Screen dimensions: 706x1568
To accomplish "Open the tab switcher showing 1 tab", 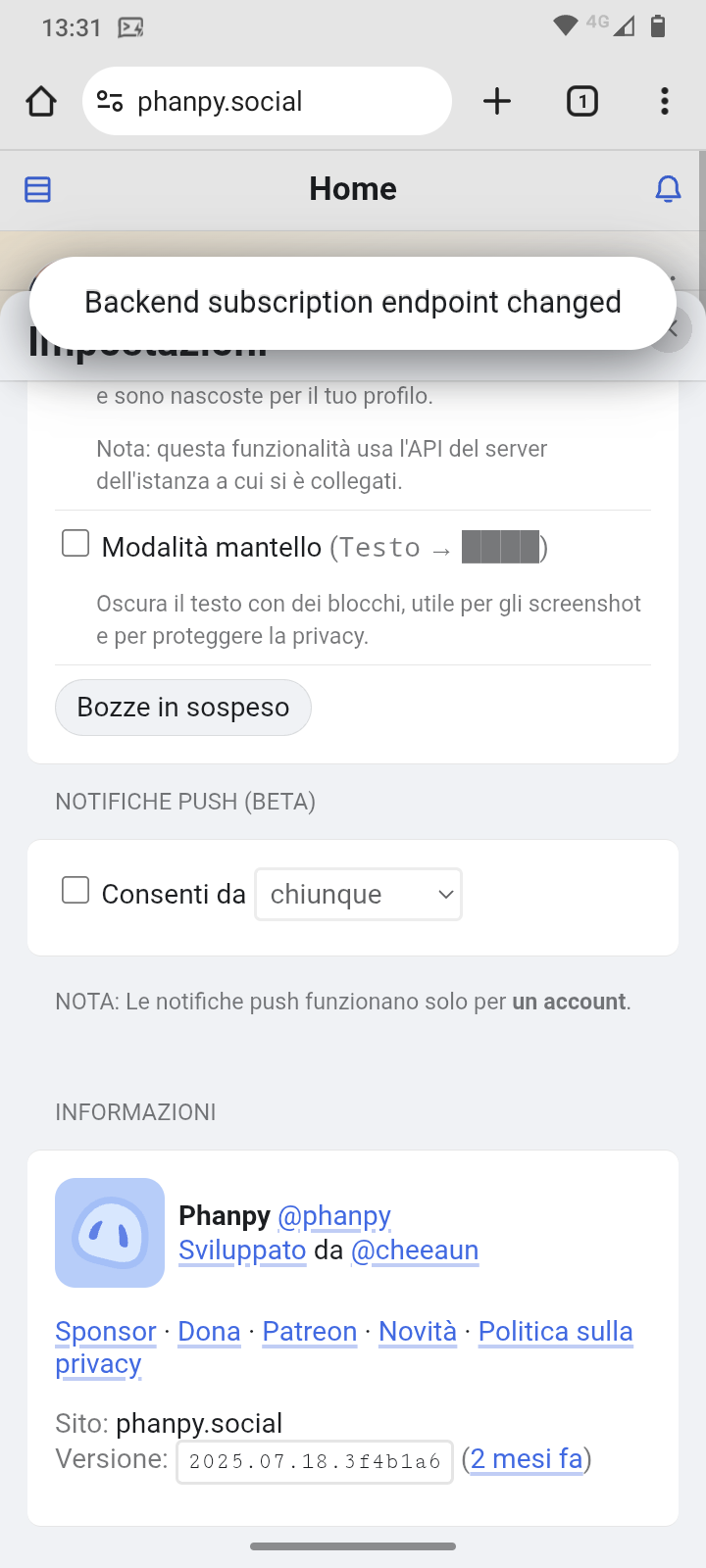I will (582, 101).
